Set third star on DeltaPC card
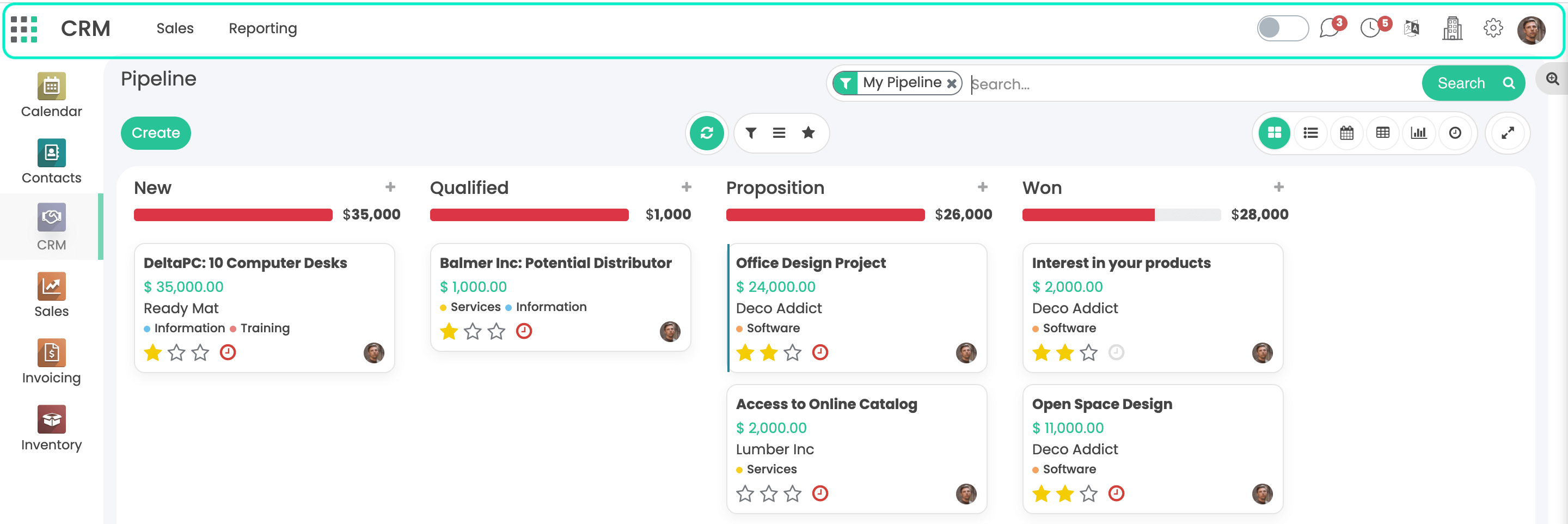This screenshot has height=524, width=1568. [x=200, y=353]
